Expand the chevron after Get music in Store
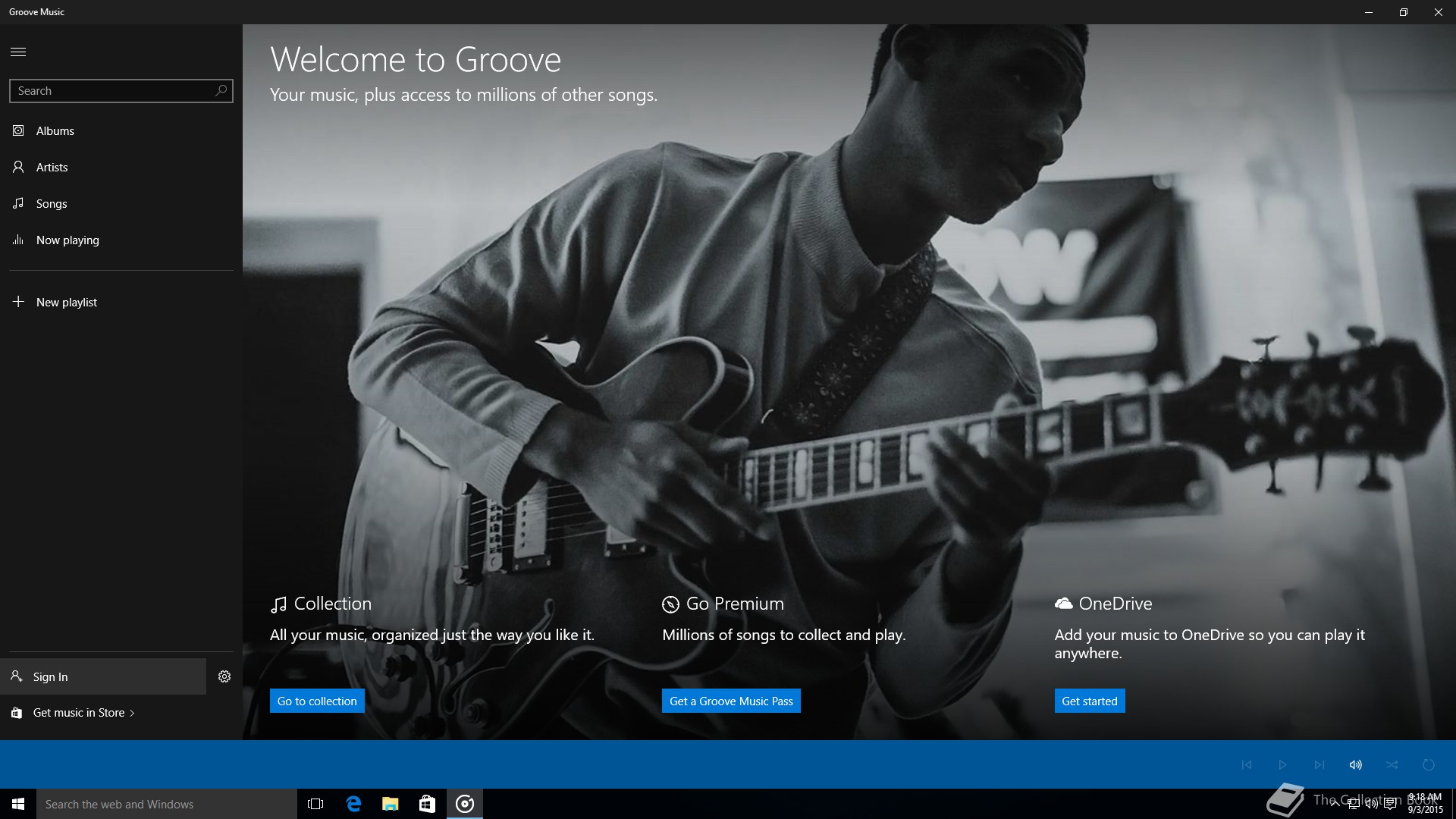 (132, 713)
